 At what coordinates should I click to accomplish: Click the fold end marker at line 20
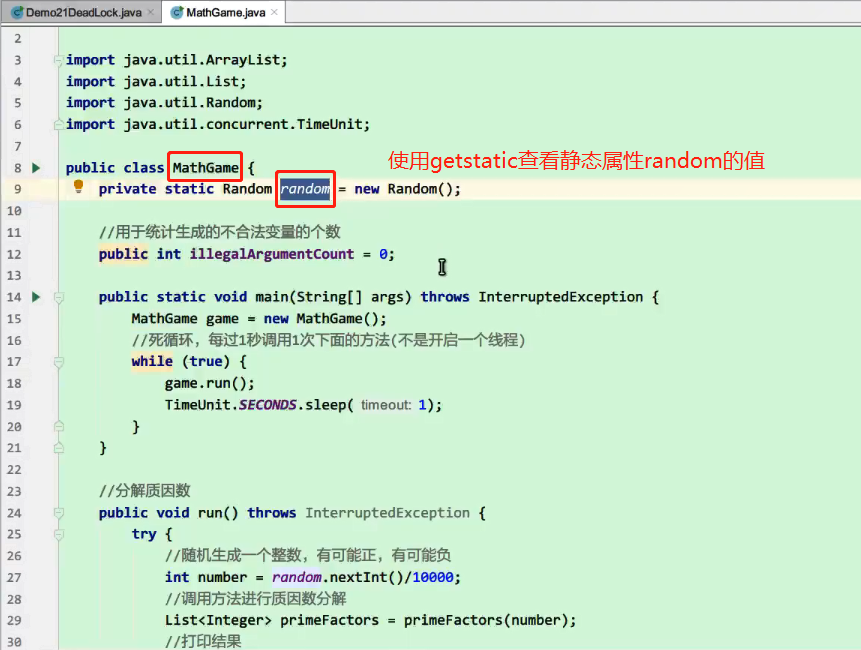pyautogui.click(x=59, y=427)
